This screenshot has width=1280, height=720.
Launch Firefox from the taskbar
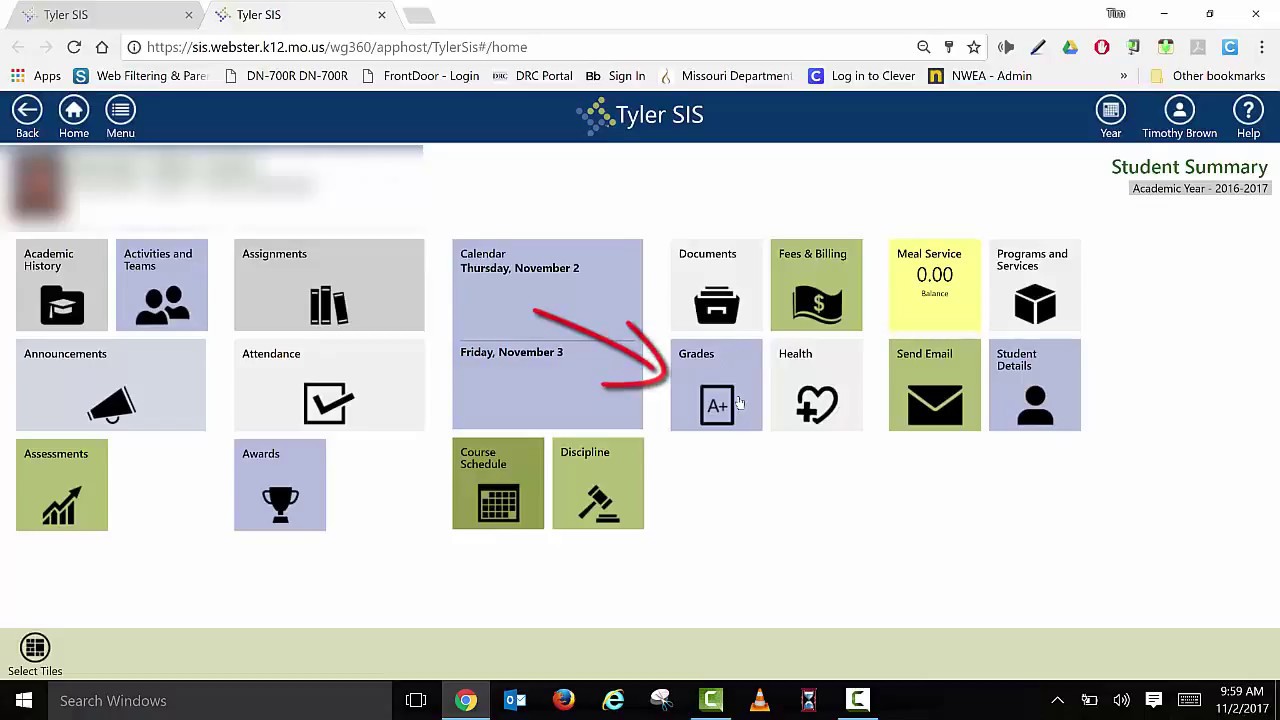click(x=564, y=701)
